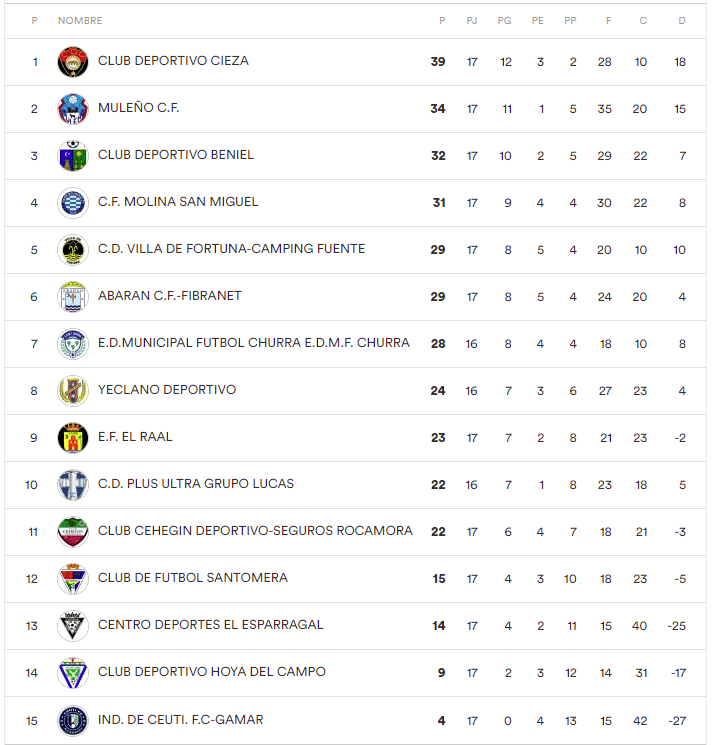Click the PG column header
Screen dimensions: 714x745
tap(505, 21)
